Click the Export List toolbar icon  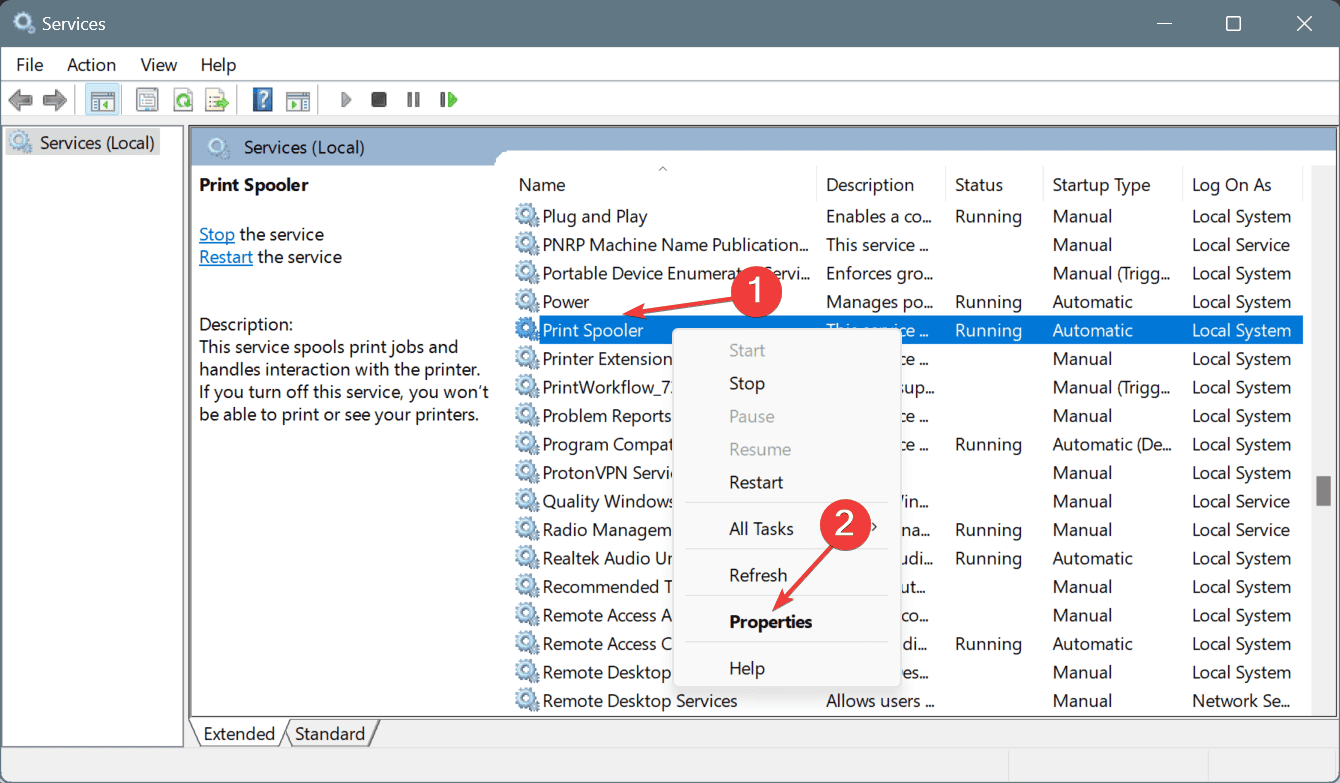[x=217, y=100]
